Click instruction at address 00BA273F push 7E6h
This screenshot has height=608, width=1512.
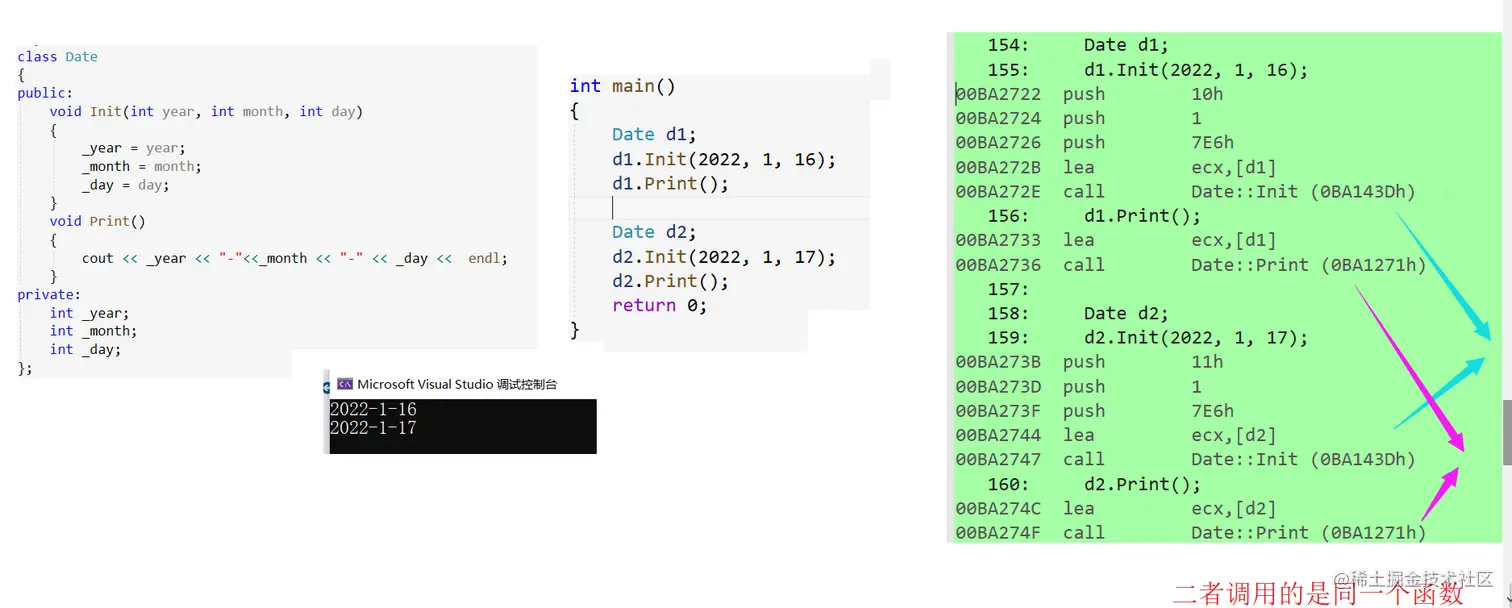point(1095,411)
